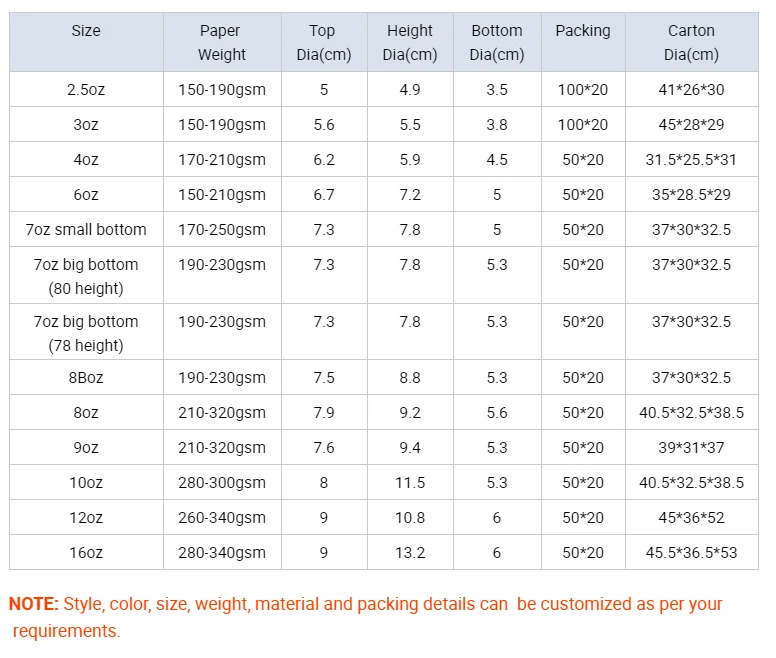Select the 8Boz size cell

tap(86, 378)
